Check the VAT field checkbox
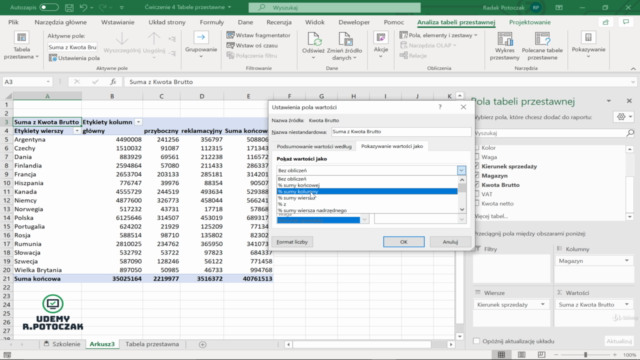 [477, 194]
